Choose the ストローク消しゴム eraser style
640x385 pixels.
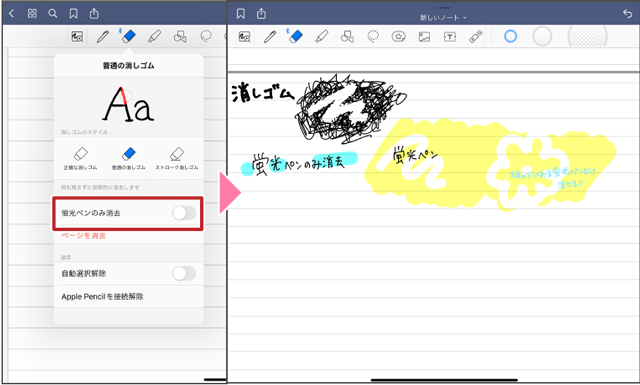click(x=177, y=158)
